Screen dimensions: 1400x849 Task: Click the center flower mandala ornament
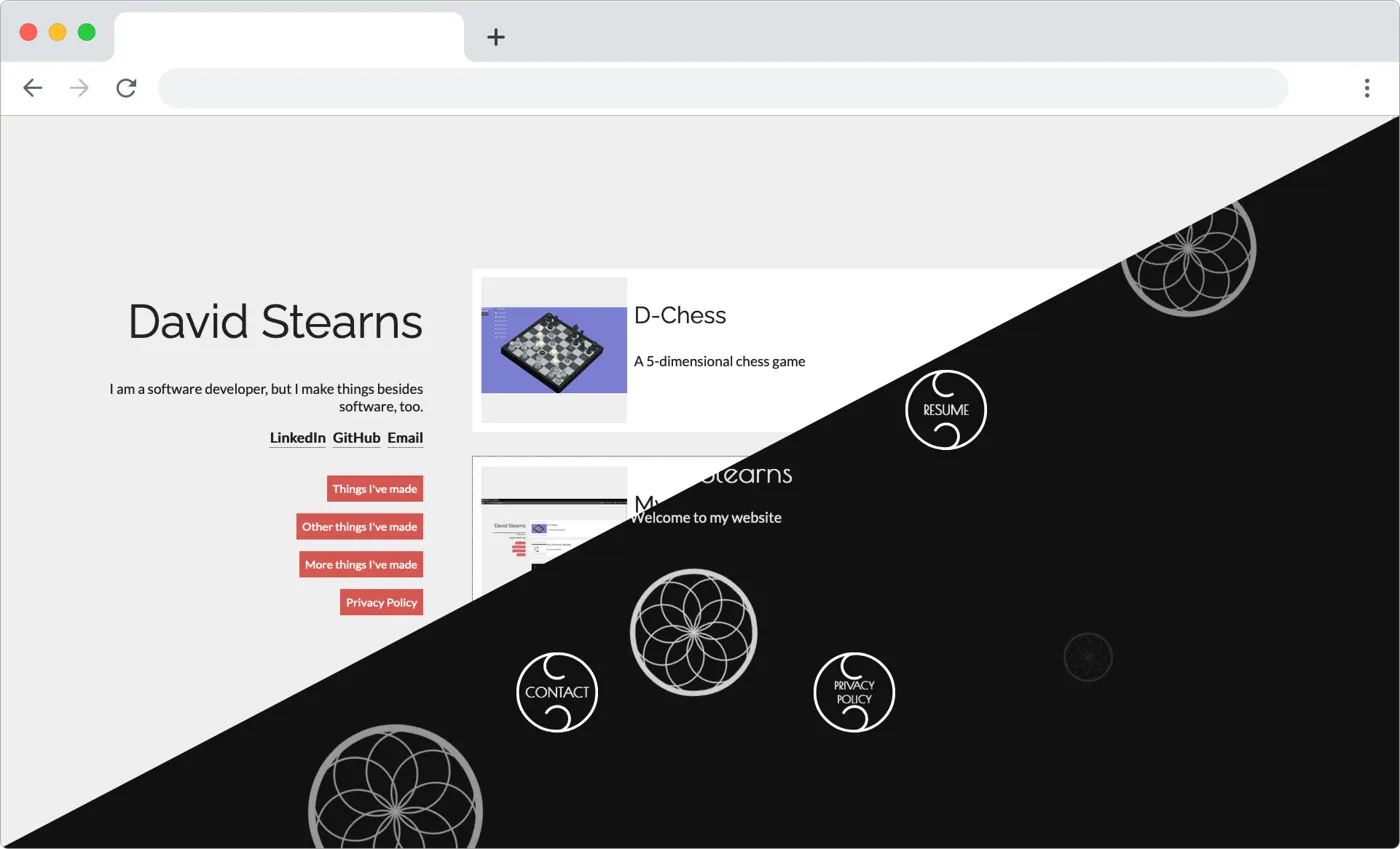693,632
